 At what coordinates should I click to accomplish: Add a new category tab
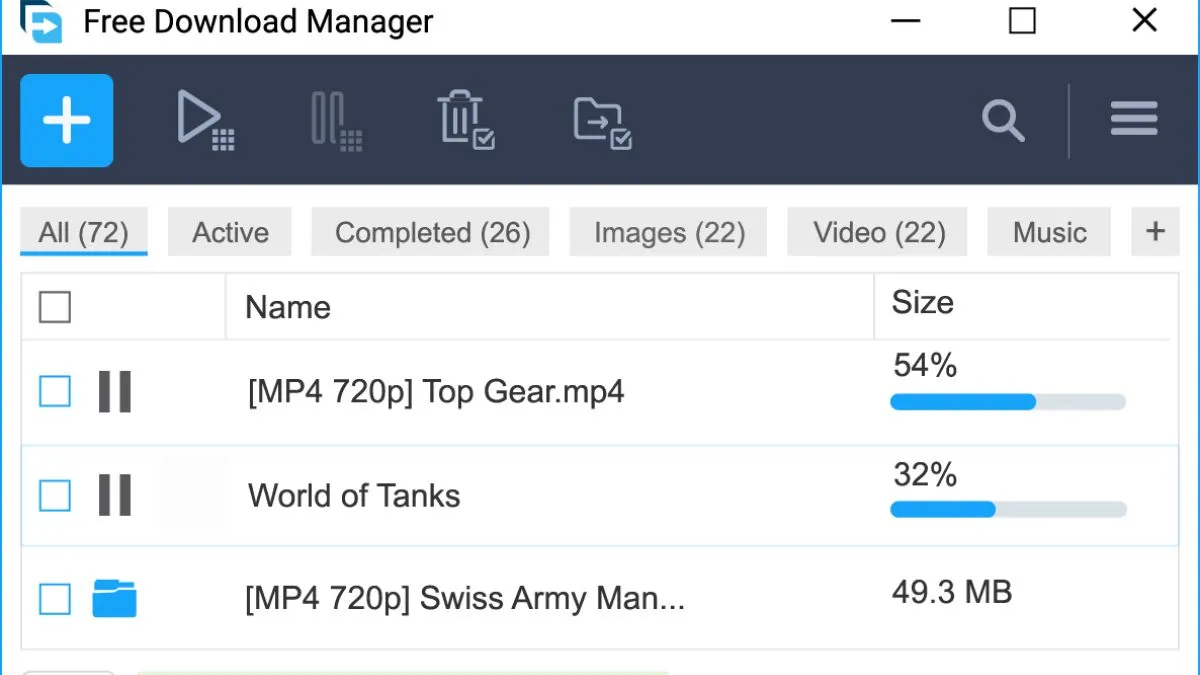(1156, 231)
